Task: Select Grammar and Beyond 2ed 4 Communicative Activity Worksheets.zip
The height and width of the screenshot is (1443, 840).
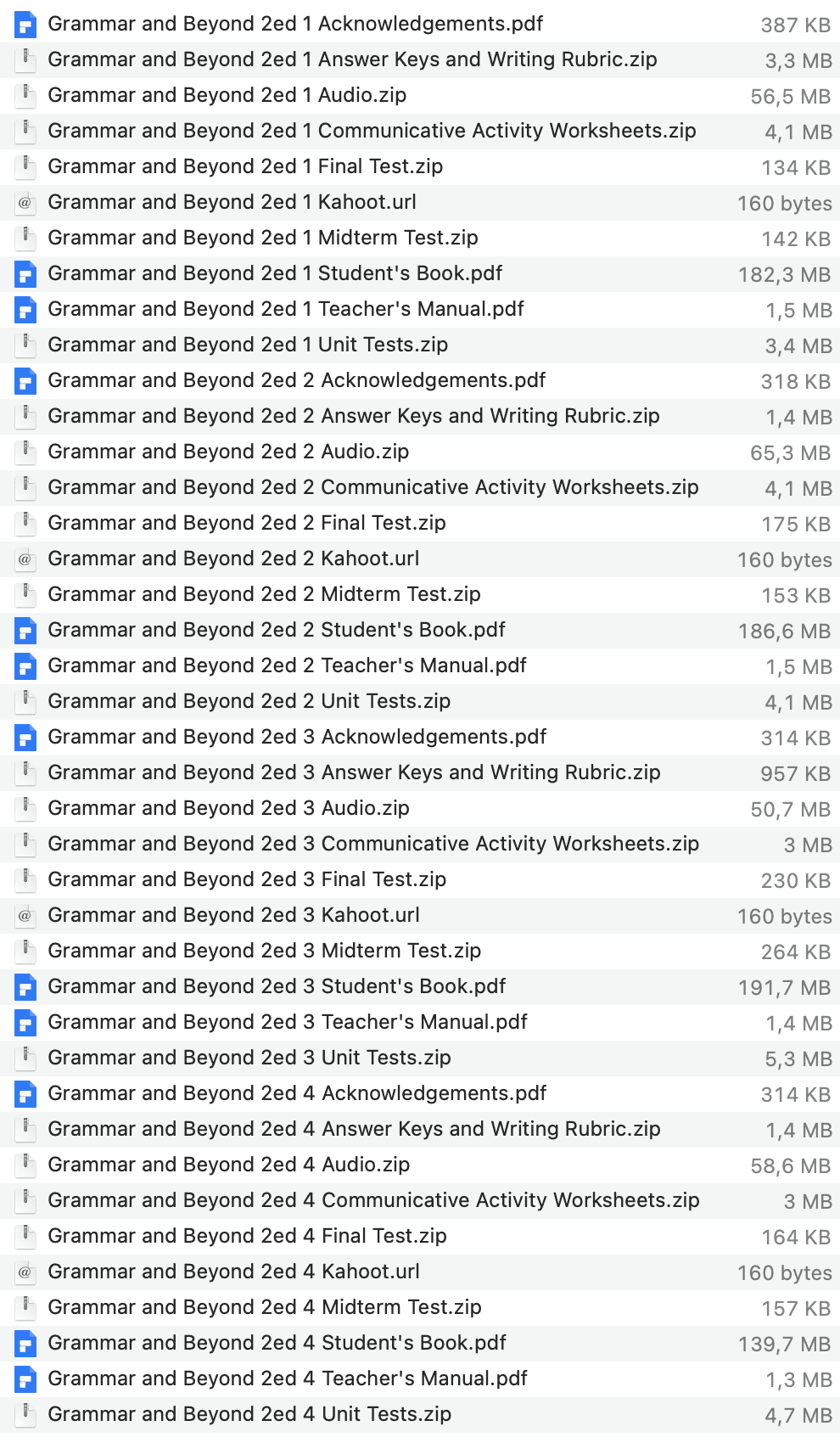Action: click(373, 1200)
